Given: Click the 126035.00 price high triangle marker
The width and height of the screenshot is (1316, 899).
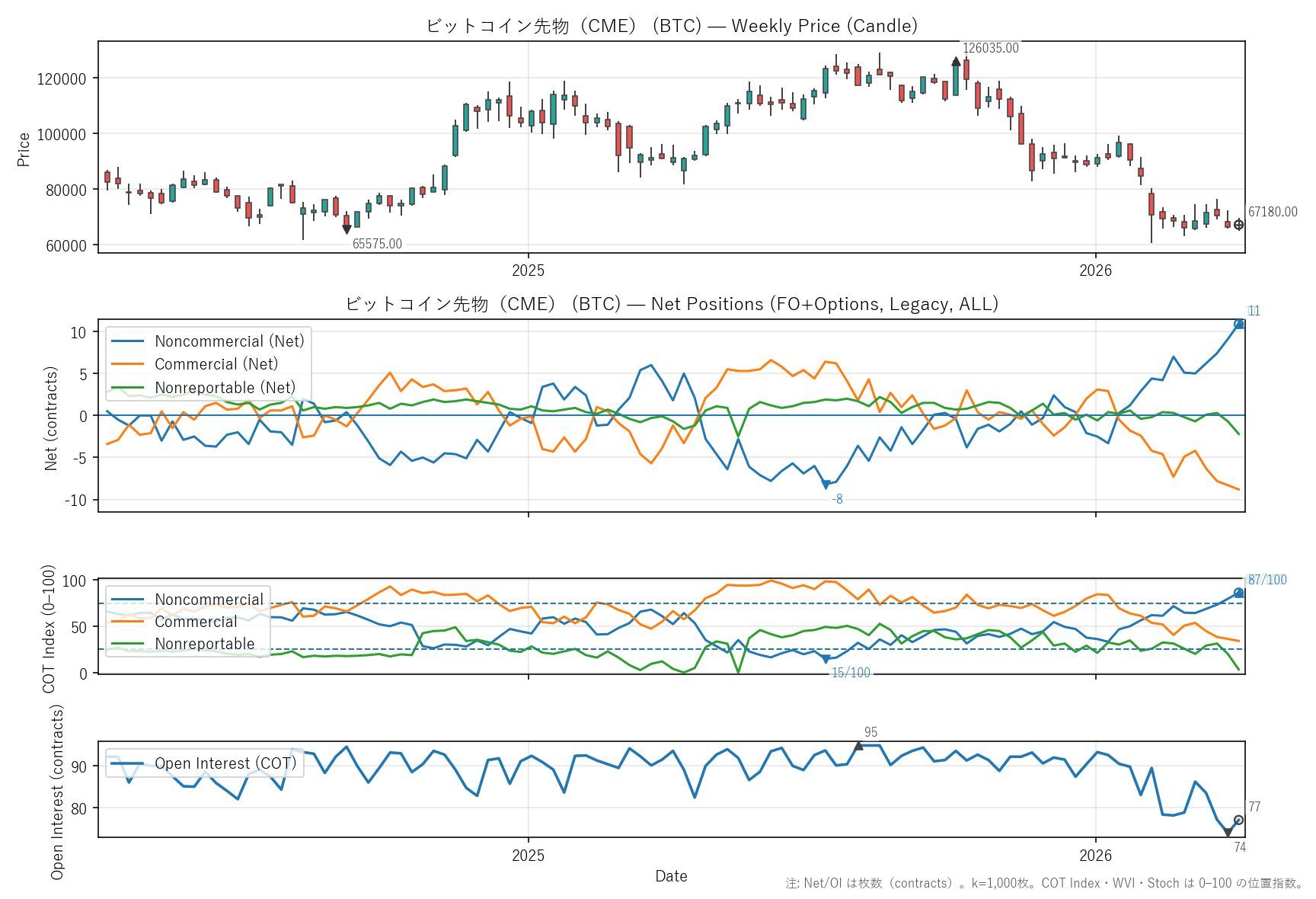Looking at the screenshot, I should tap(956, 62).
